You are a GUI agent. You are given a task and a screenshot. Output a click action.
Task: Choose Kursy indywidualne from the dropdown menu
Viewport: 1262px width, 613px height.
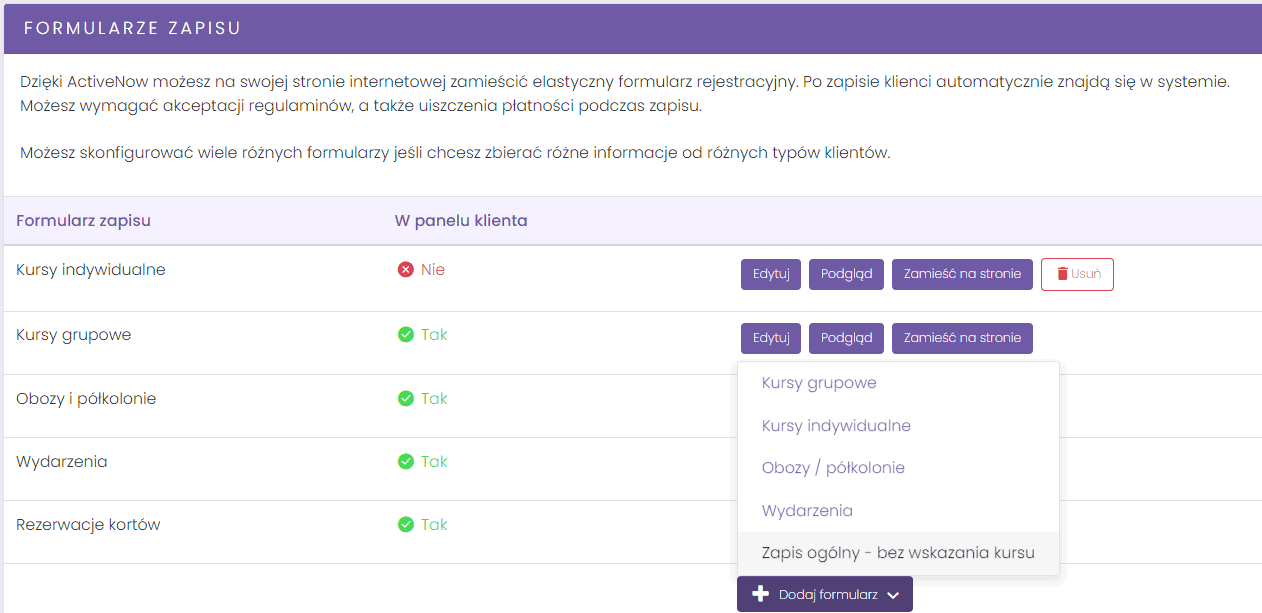[x=898, y=426]
